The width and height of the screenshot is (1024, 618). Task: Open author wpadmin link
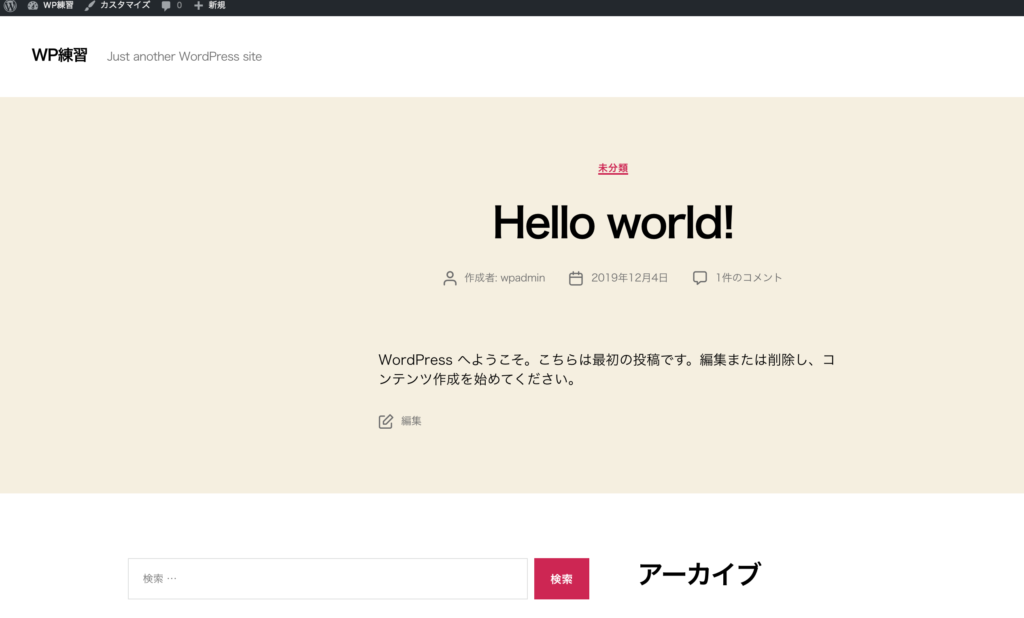(x=522, y=278)
